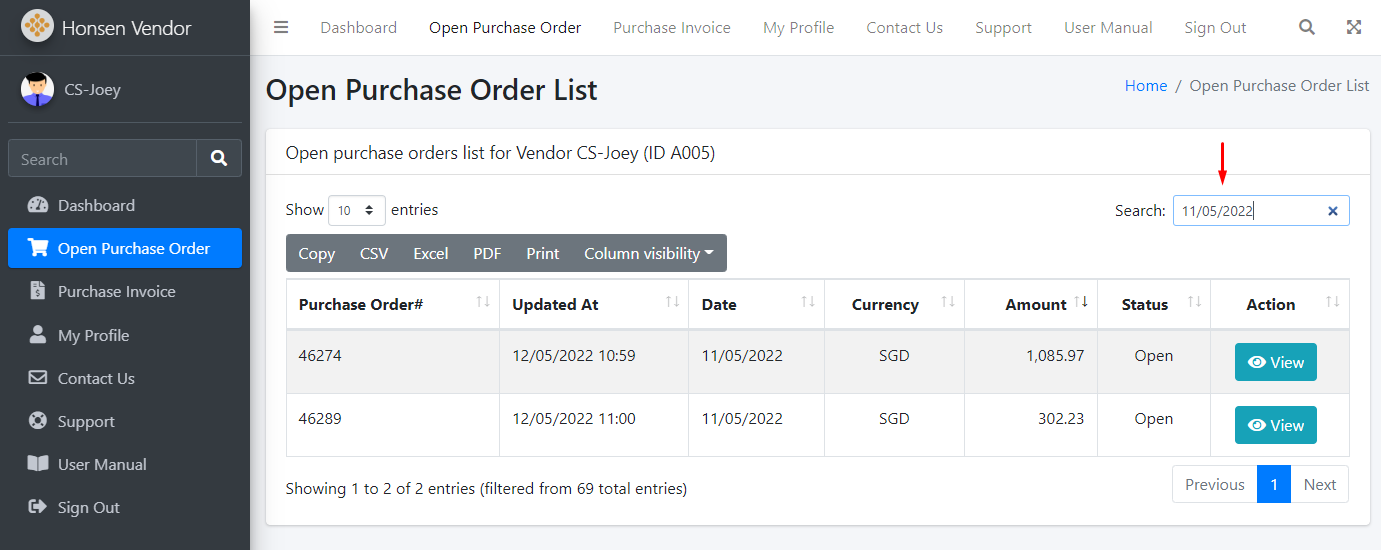Export the table using Excel button

(x=430, y=253)
